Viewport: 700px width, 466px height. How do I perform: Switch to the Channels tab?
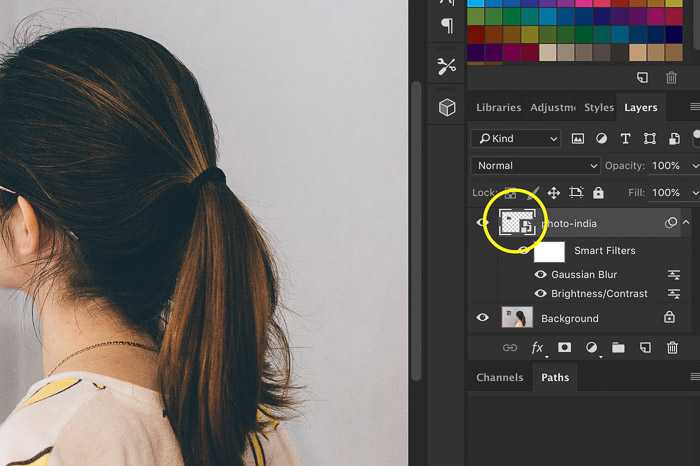pos(500,377)
